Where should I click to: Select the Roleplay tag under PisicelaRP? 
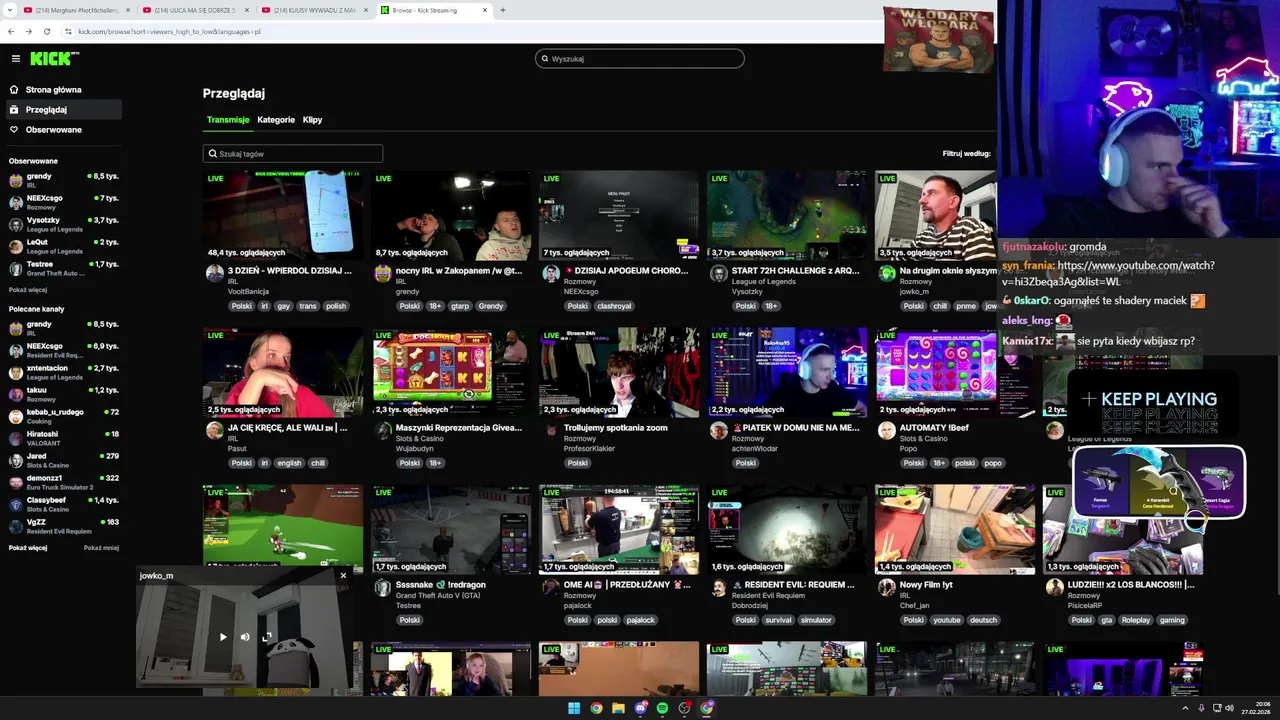tap(1136, 620)
